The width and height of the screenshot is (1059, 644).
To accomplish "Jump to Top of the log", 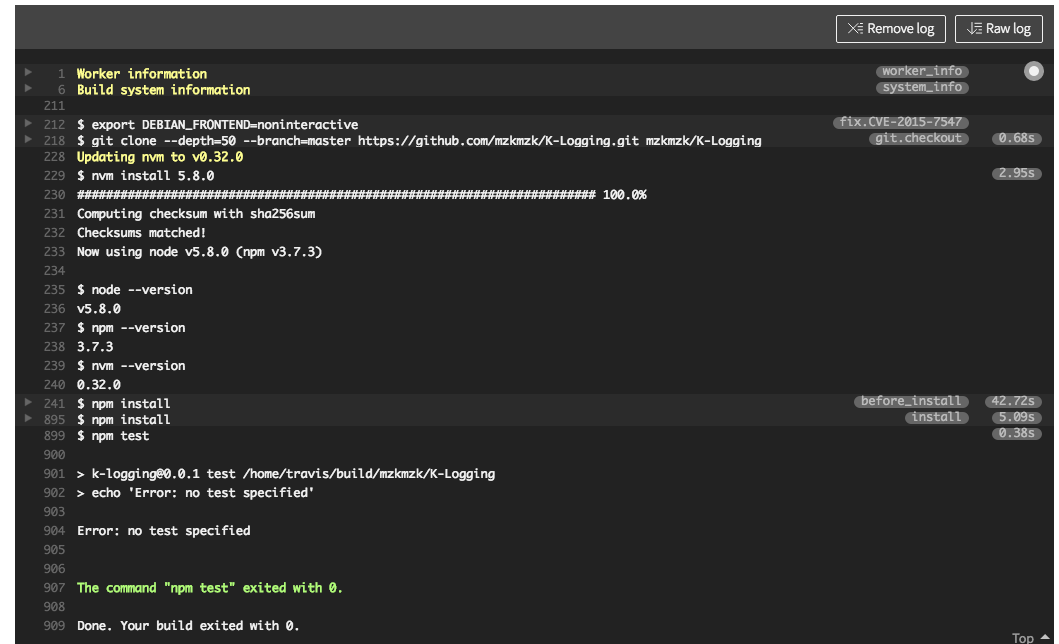I will click(1030, 637).
